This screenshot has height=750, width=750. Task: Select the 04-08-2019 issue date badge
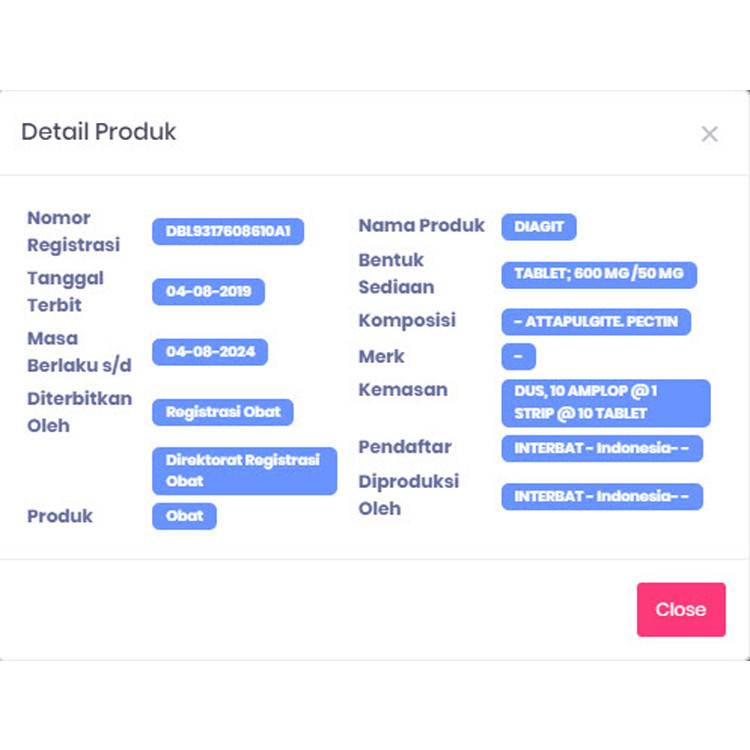point(208,292)
